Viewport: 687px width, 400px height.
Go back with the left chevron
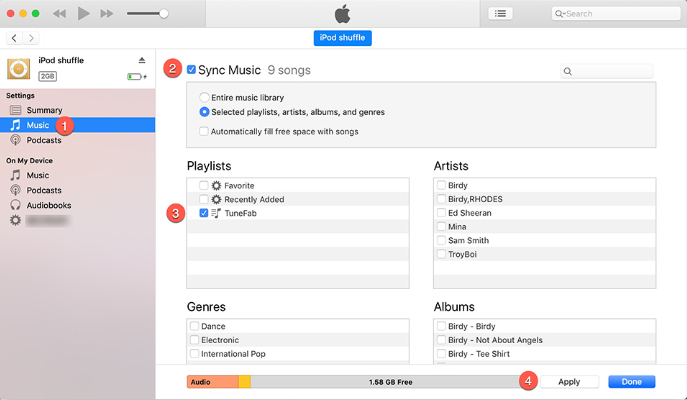pos(14,38)
